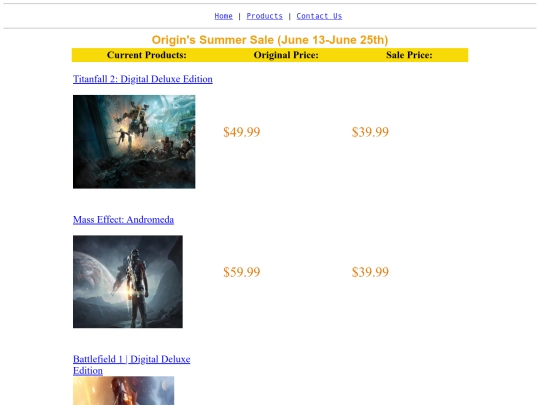Click Titanfall 2 original price $49.99
Image resolution: width=540 pixels, height=405 pixels.
click(242, 132)
